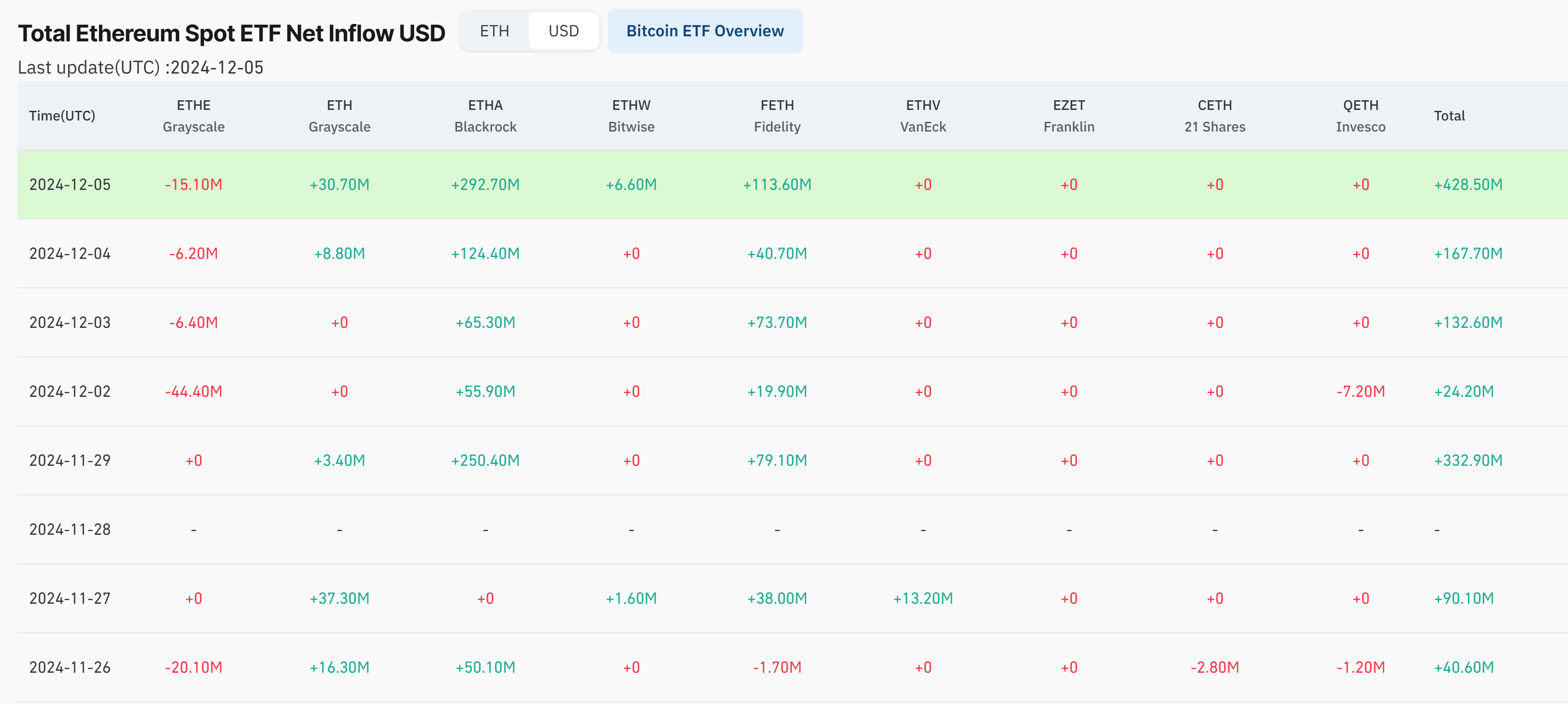Click the Total column header
1568x704 pixels.
click(x=1449, y=116)
